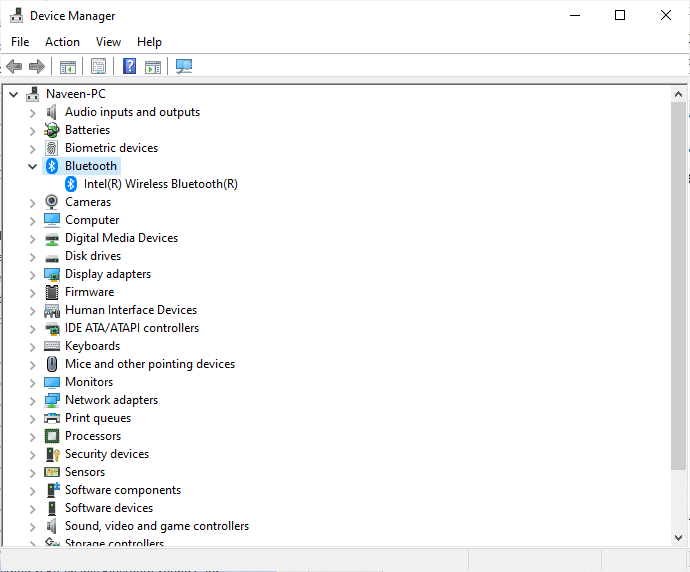Click Scan for hardware changes toolbar icon
The image size is (690, 572).
[x=184, y=66]
